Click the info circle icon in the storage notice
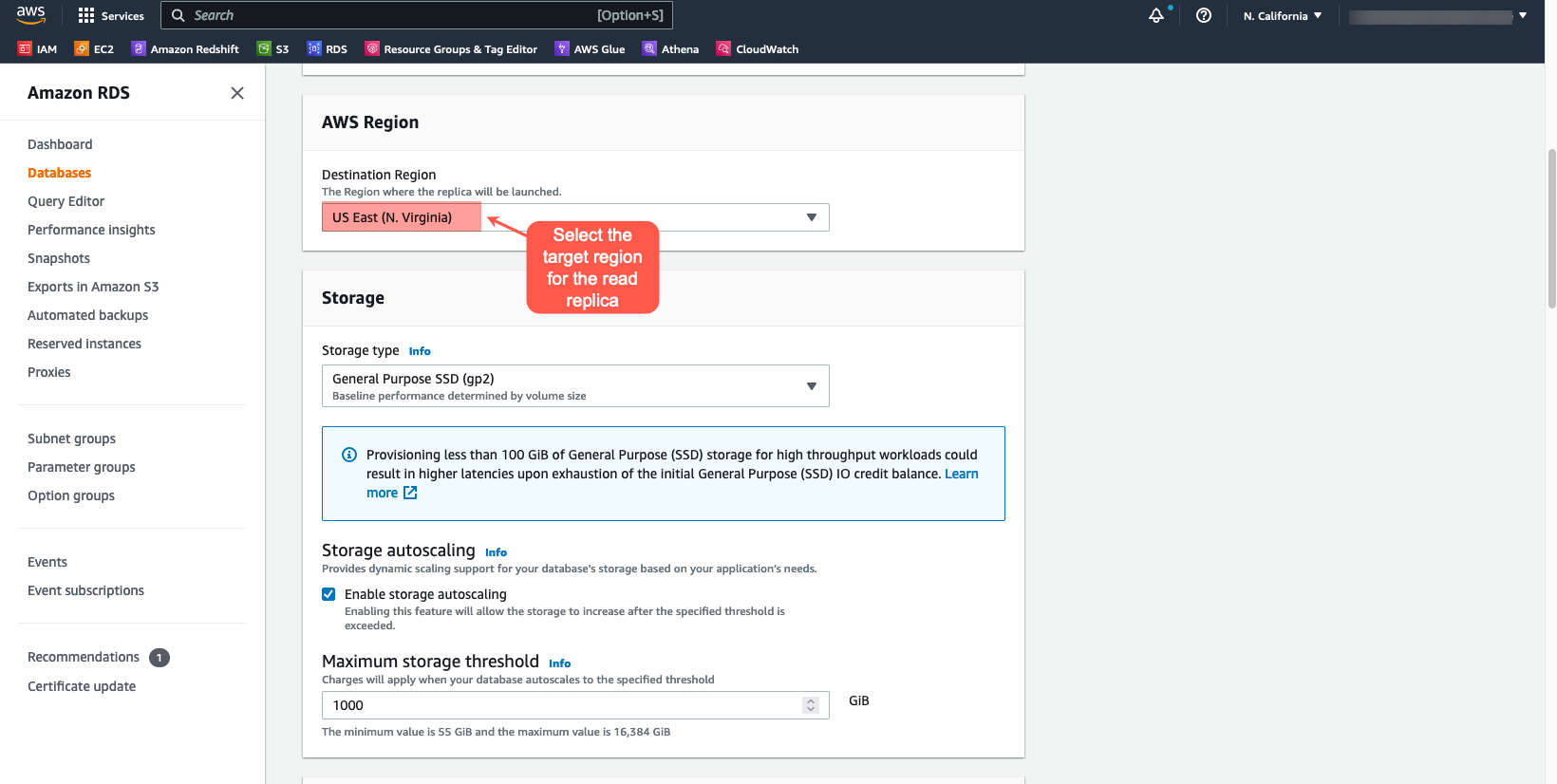 click(349, 455)
